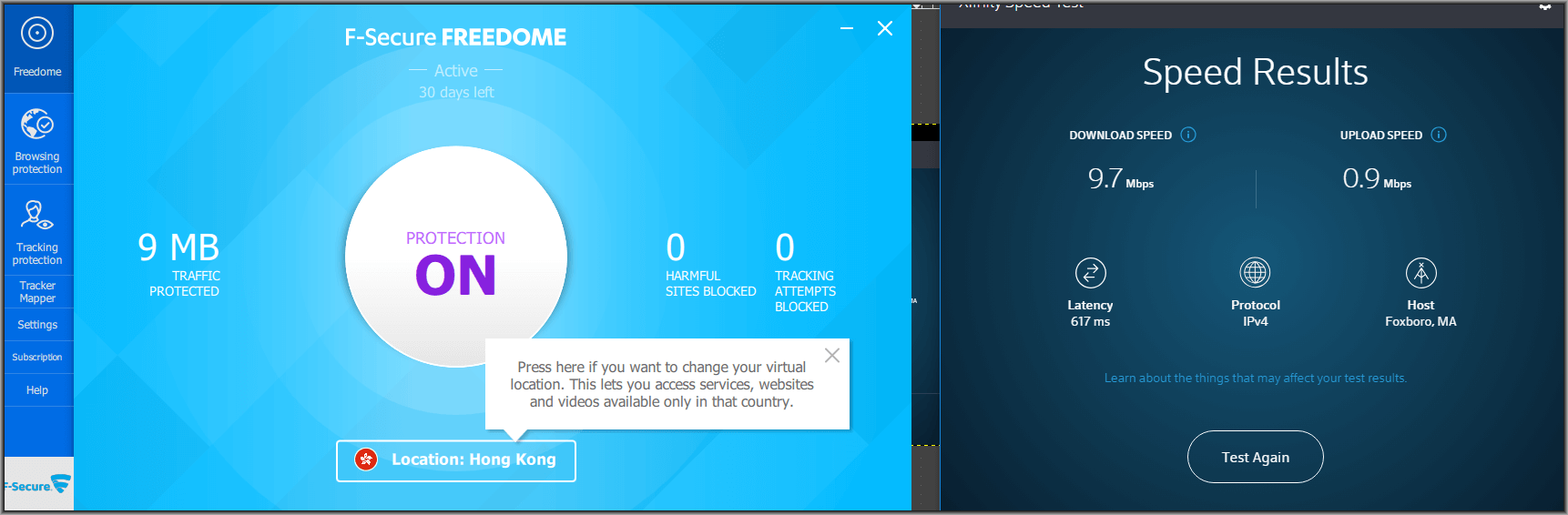This screenshot has height=515, width=1568.
Task: Click the Latency arrows icon
Action: tap(1091, 273)
